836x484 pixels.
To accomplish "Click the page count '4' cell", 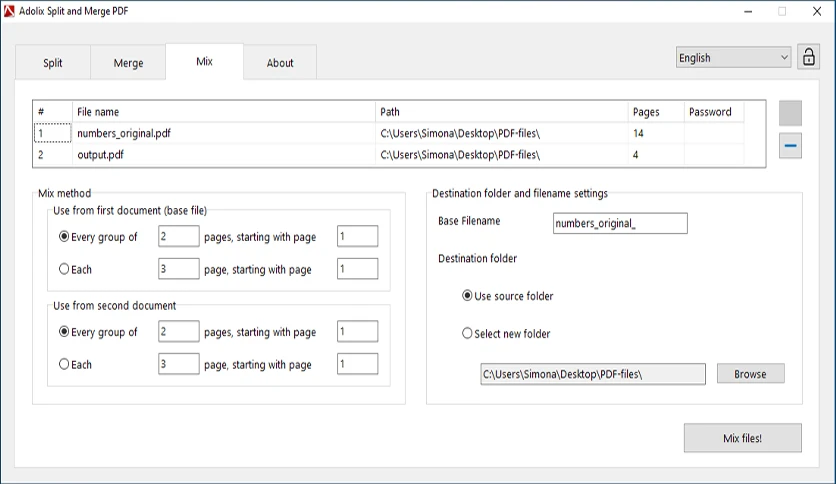I will click(x=656, y=155).
